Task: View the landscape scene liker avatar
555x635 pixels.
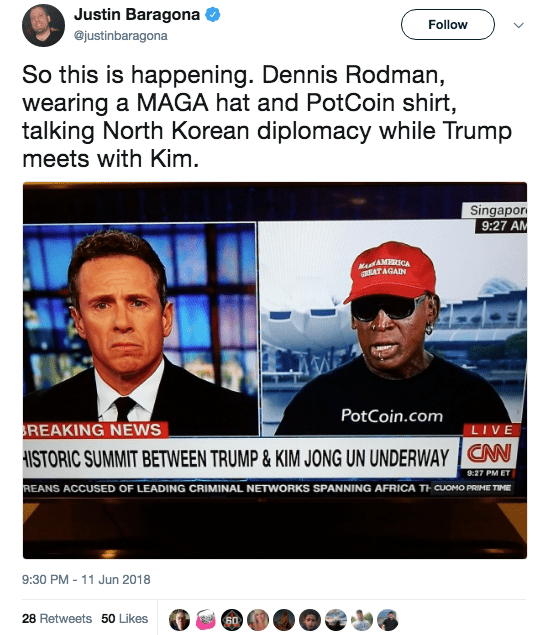Action: click(336, 620)
